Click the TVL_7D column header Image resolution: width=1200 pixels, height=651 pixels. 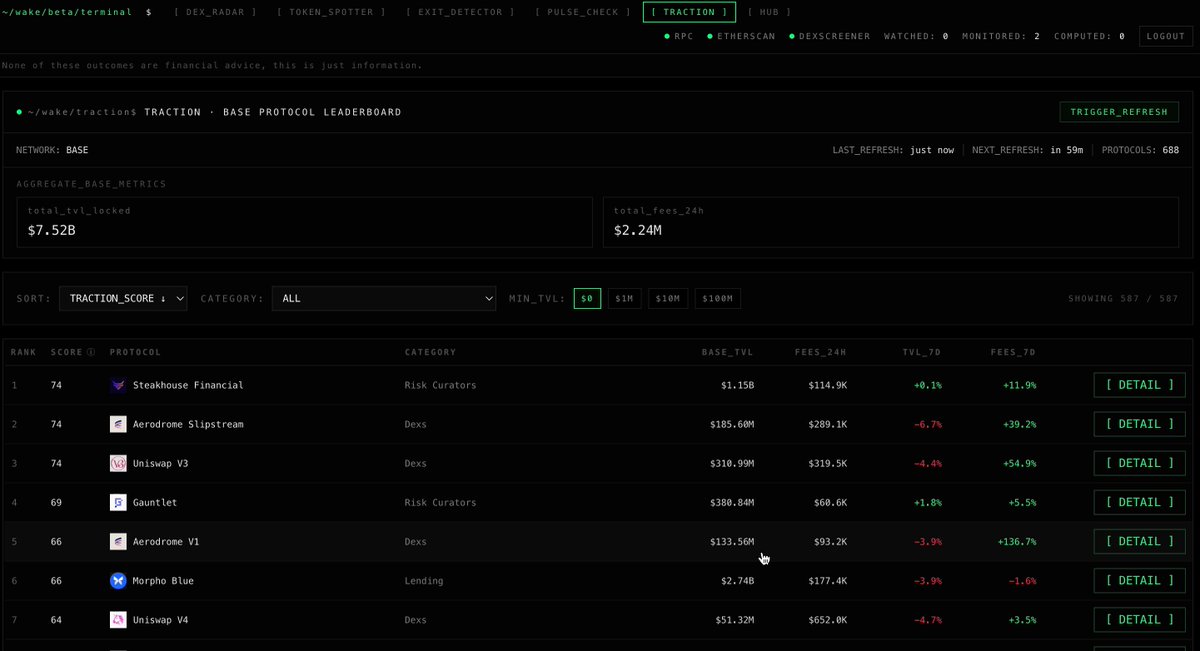pos(922,352)
